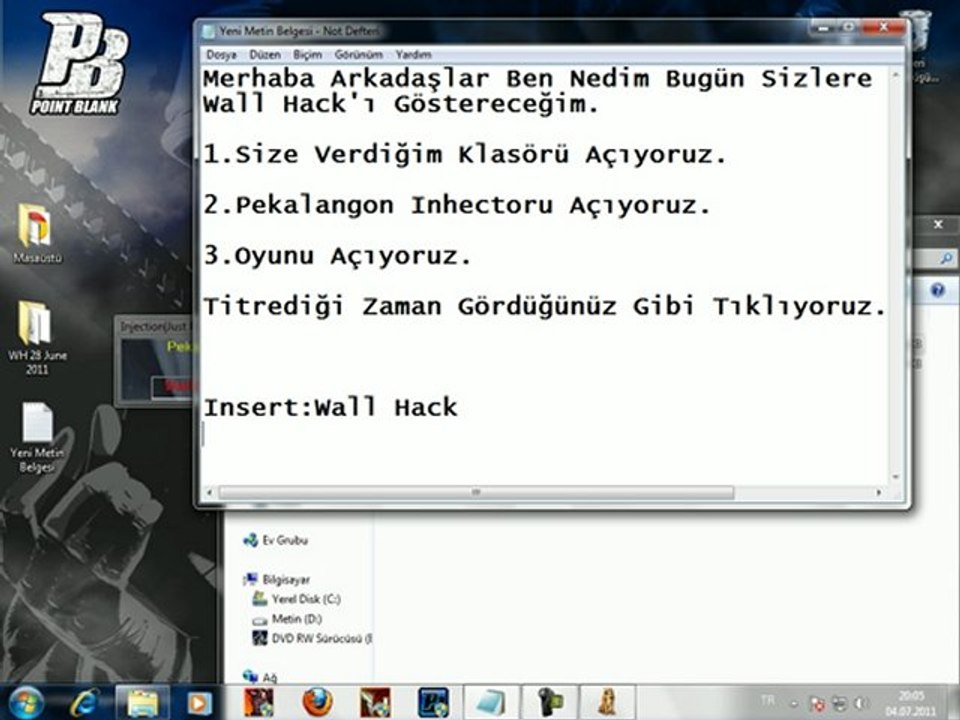The image size is (960, 720).
Task: Open the Point Blank taskbar icon
Action: (x=433, y=702)
